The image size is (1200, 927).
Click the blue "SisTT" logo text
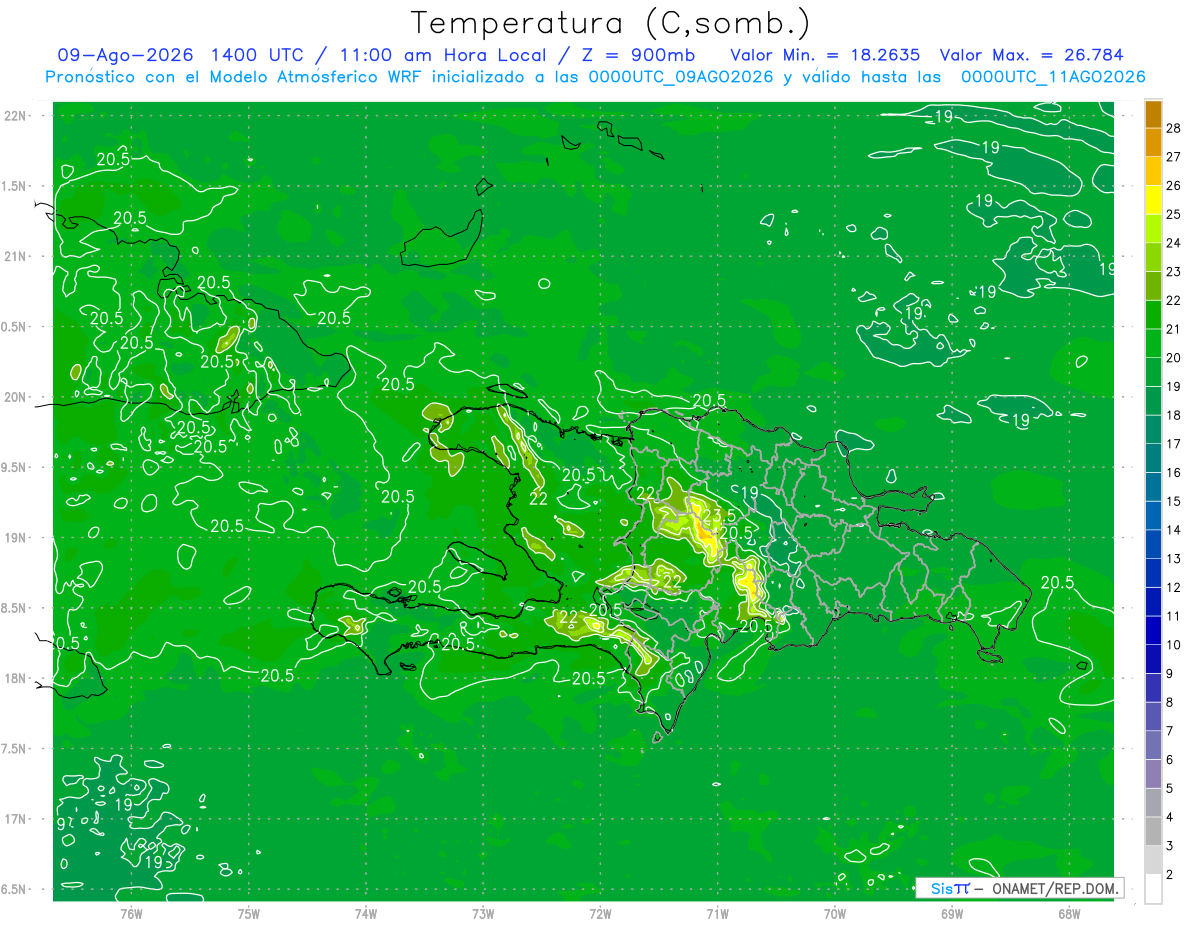pos(949,888)
